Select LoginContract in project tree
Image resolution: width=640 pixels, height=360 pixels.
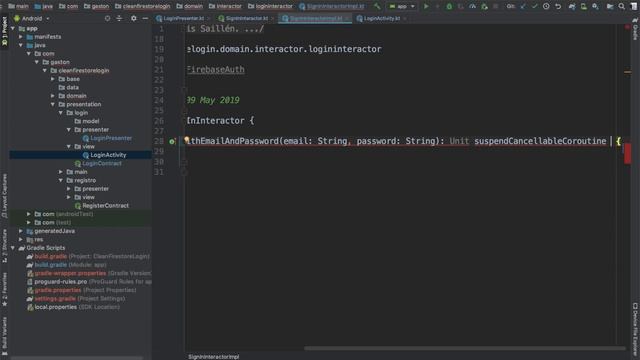[x=102, y=163]
